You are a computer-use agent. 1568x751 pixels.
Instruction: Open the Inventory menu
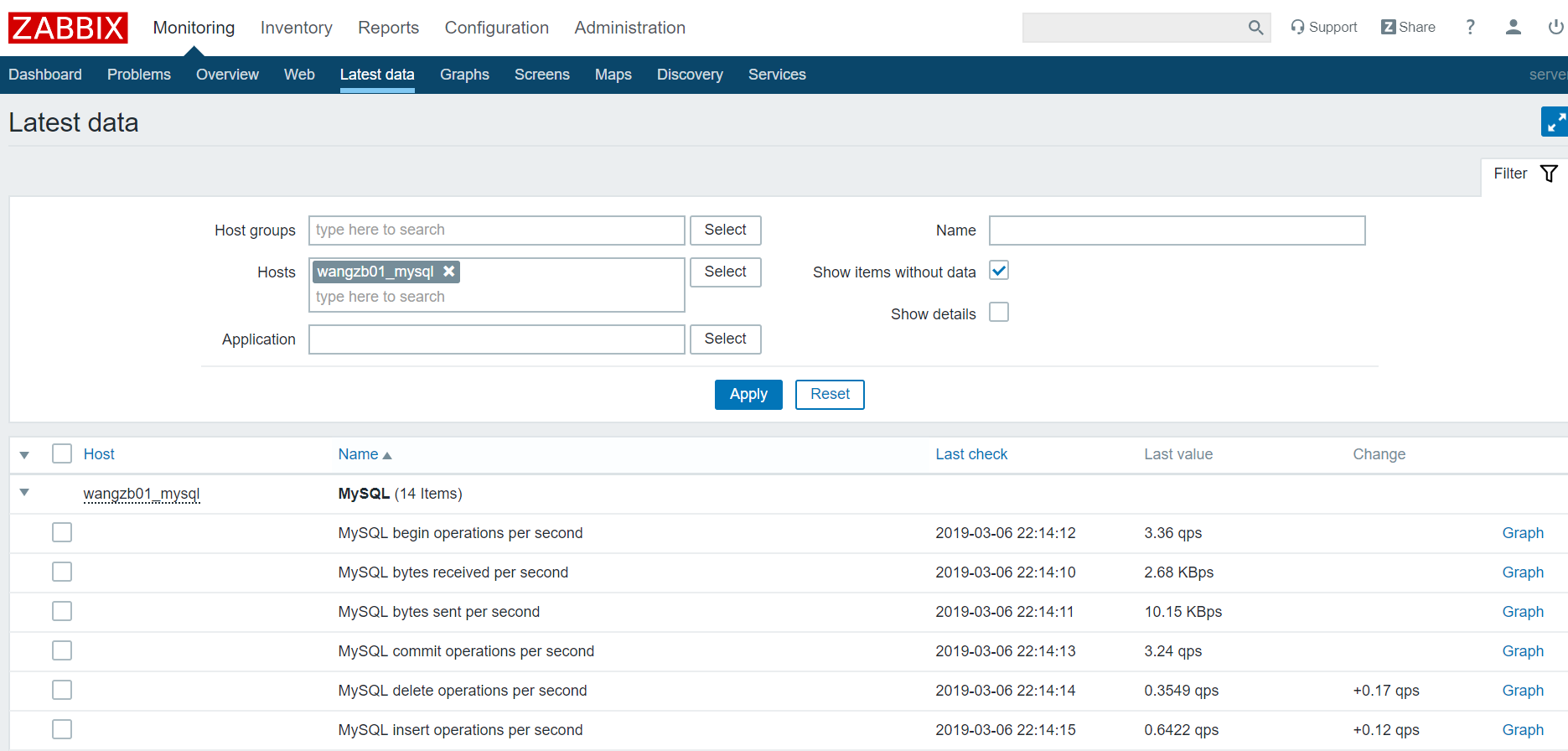point(297,28)
